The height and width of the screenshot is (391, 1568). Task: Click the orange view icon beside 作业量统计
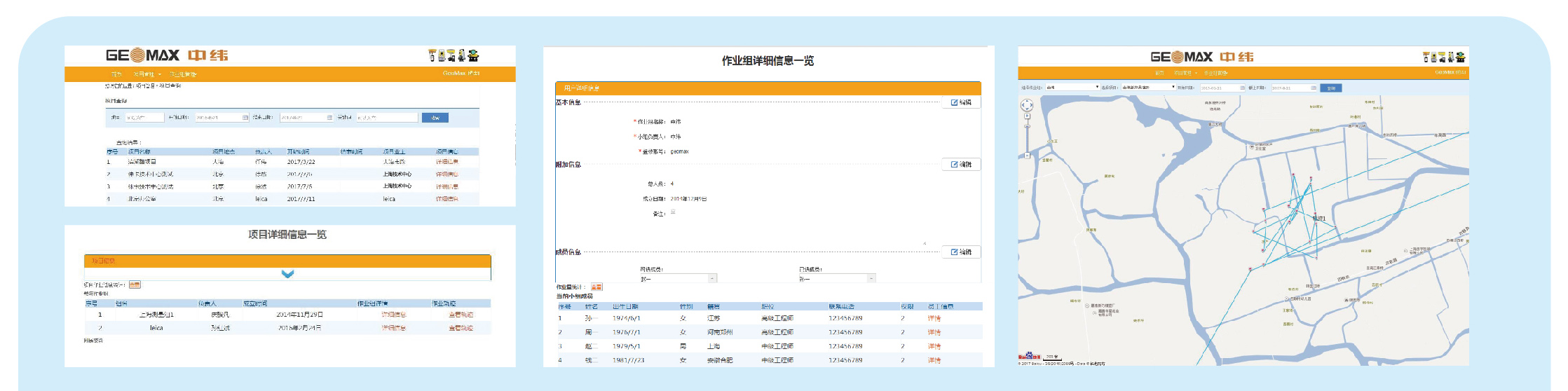[x=596, y=287]
